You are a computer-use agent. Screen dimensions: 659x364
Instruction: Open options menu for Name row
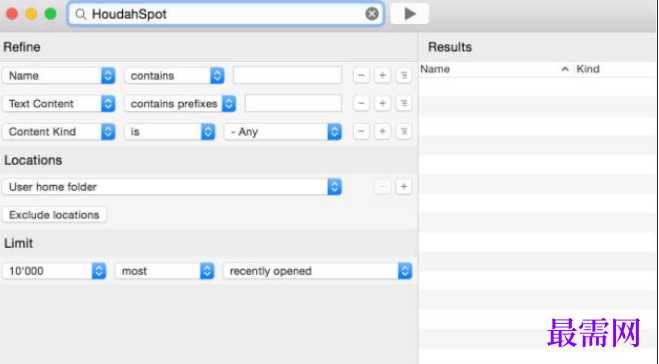pos(404,76)
